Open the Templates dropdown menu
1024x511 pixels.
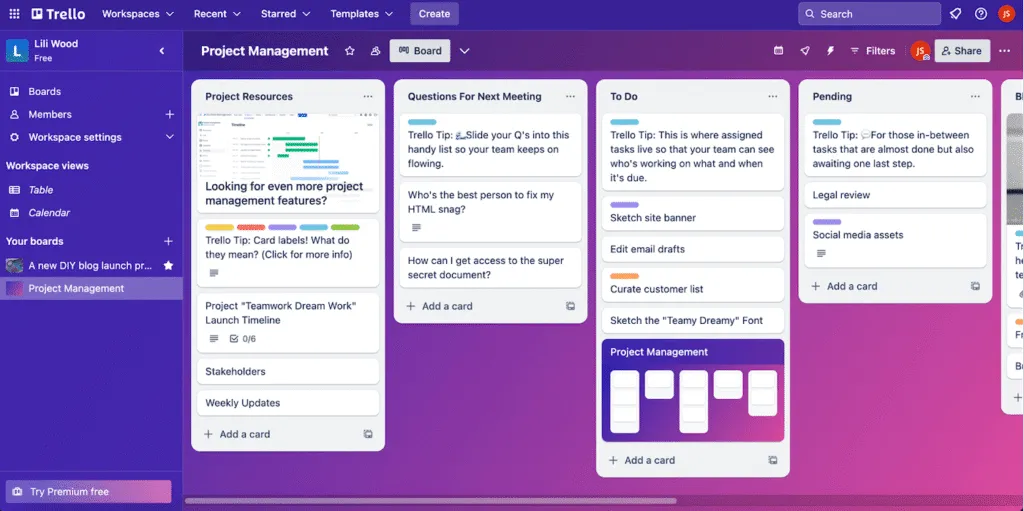click(362, 14)
